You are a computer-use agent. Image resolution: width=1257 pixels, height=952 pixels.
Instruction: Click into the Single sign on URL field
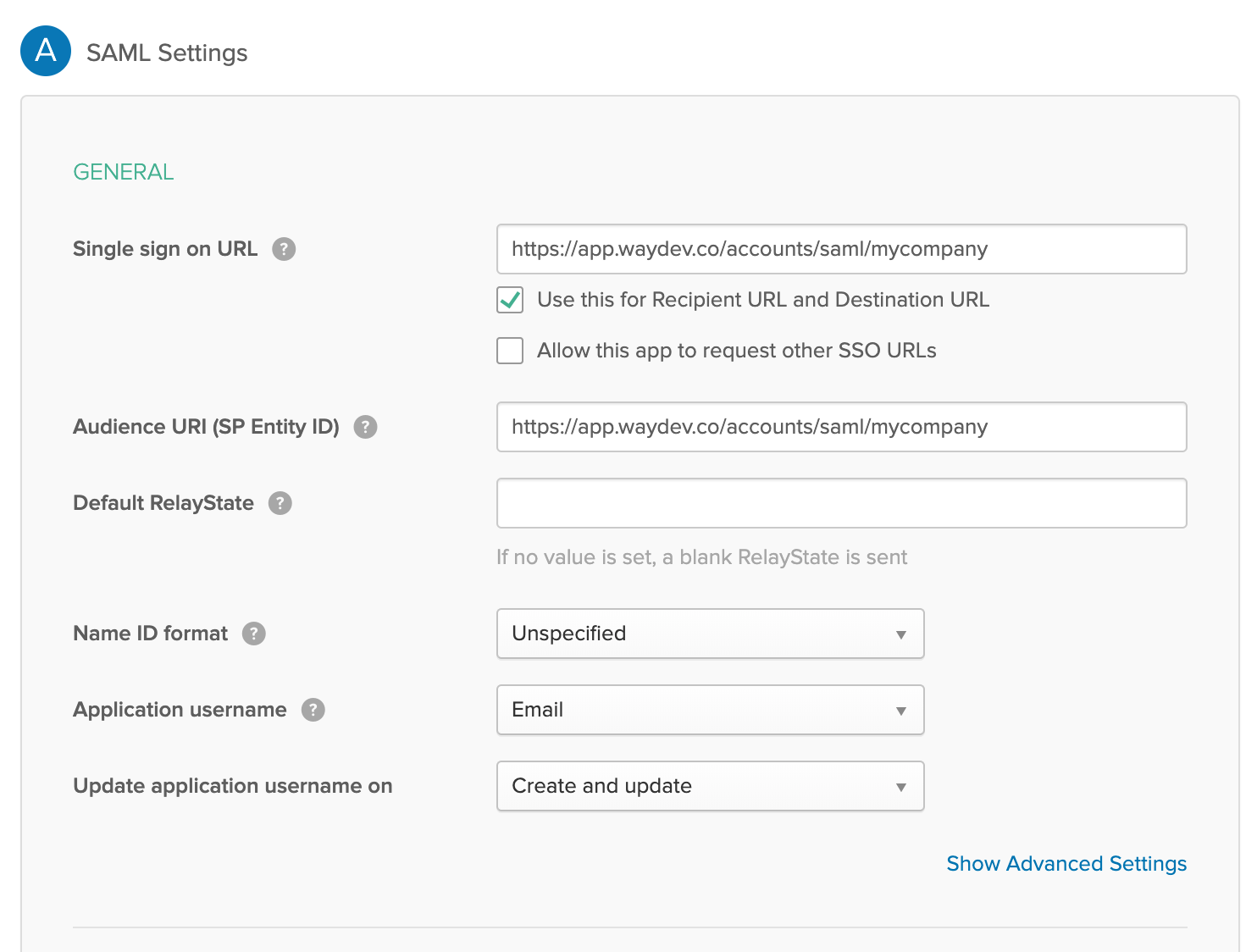point(841,249)
